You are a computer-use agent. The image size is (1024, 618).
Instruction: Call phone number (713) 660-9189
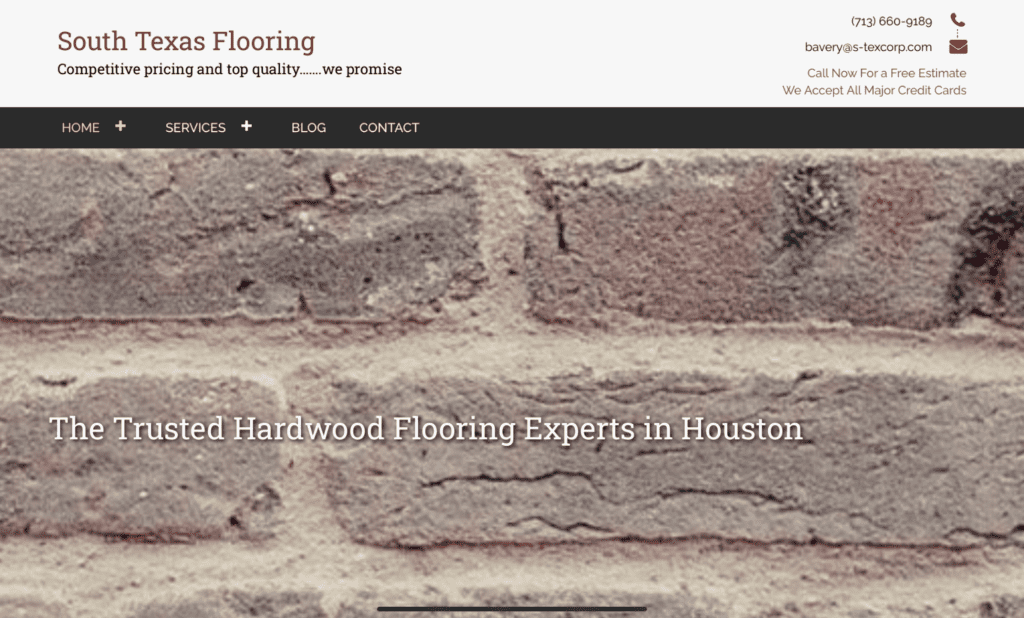891,22
